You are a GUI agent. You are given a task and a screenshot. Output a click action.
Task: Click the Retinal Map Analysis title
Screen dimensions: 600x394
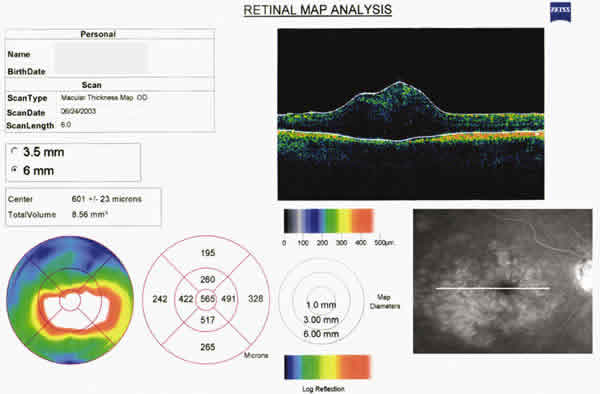point(318,10)
